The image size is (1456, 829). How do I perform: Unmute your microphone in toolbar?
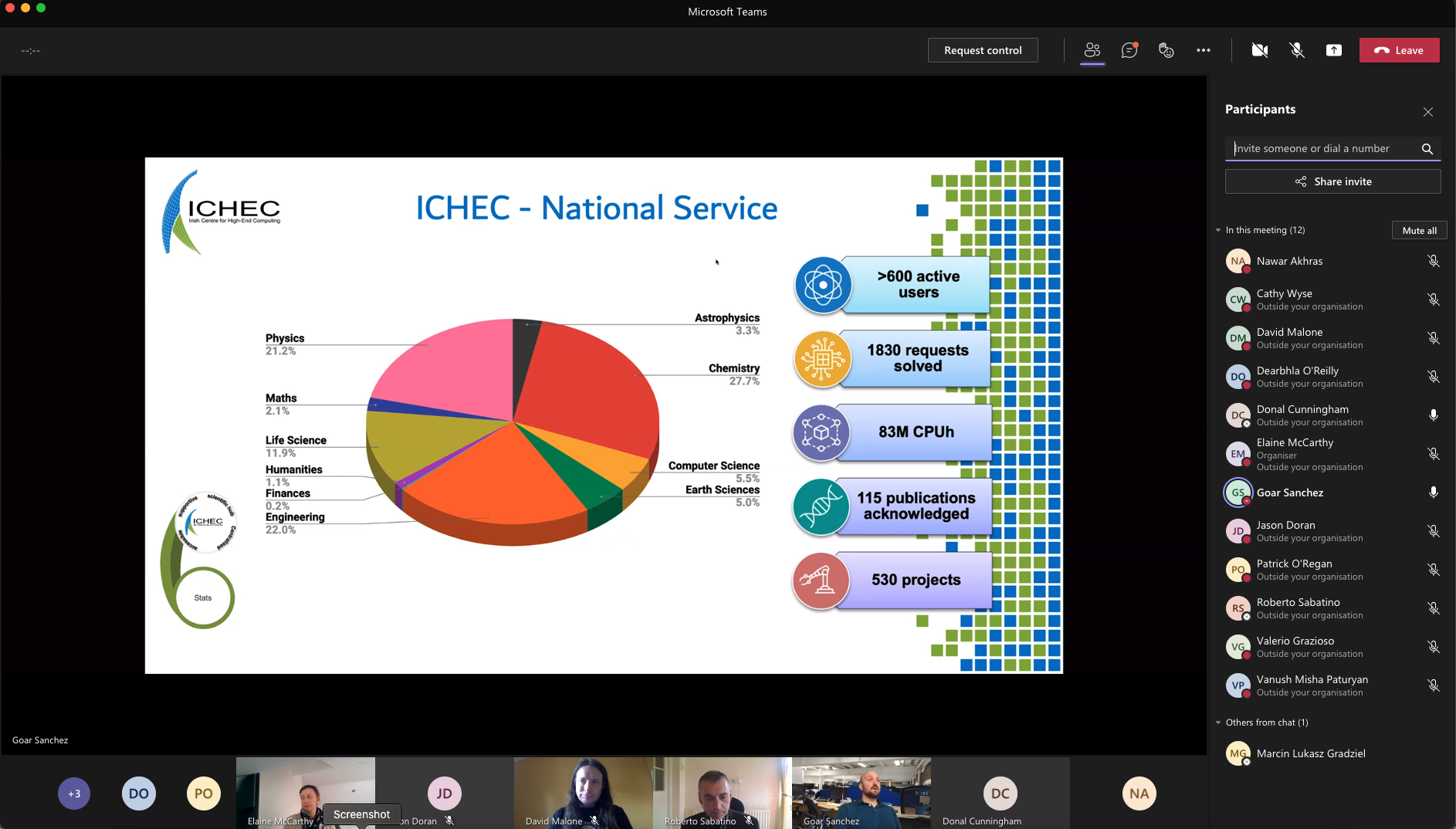1297,50
